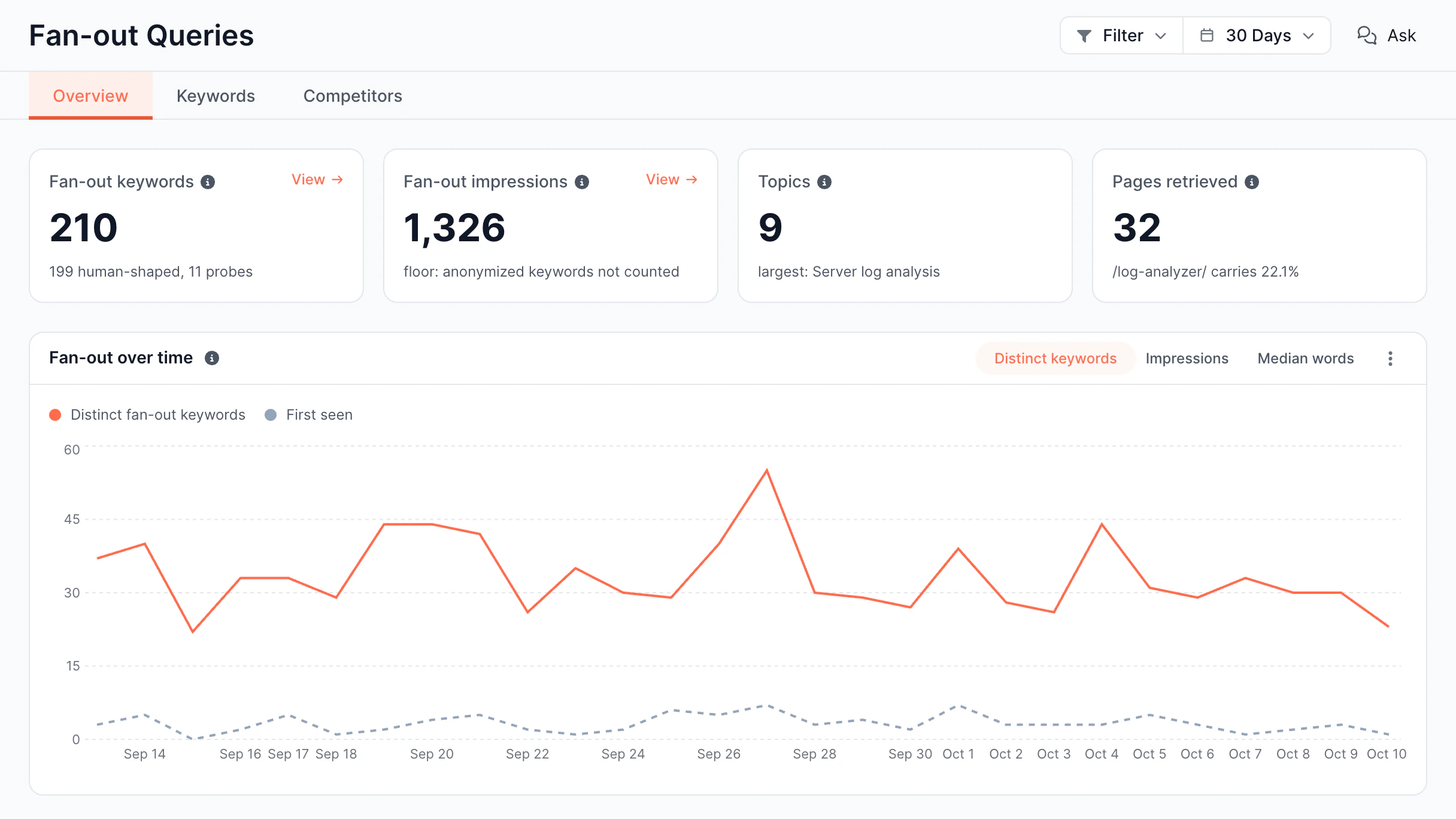The image size is (1456, 819).
Task: Click '199 human-shaped, 11 probes' text
Action: [x=151, y=272]
